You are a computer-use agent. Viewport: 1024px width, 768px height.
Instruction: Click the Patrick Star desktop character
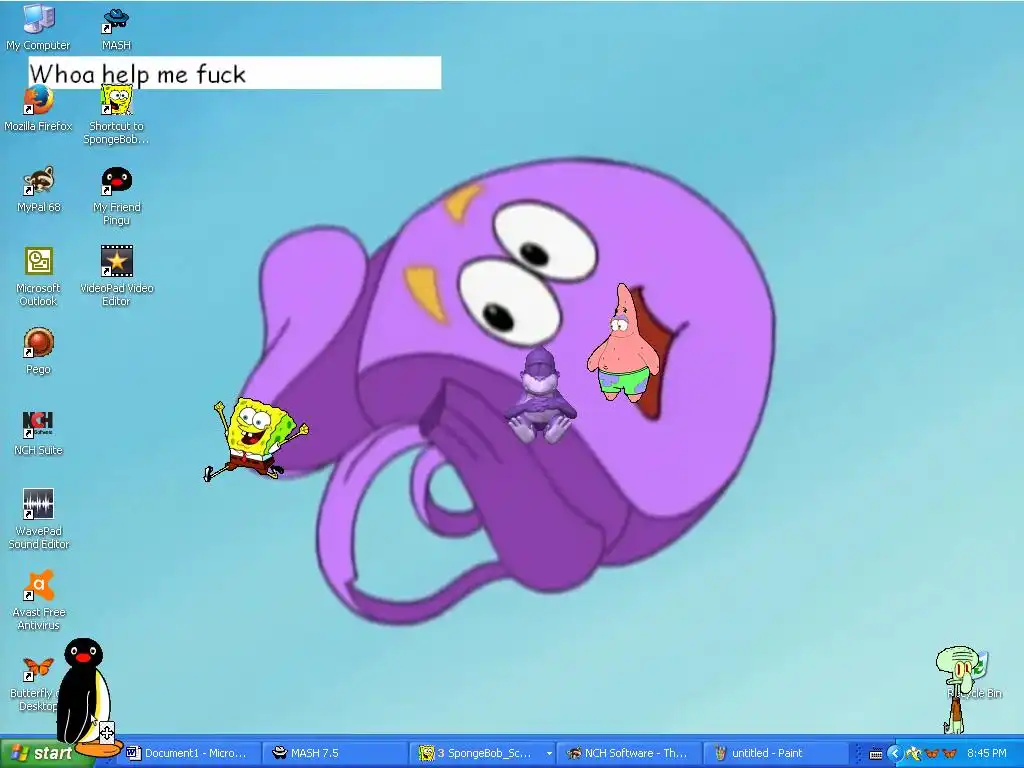click(624, 344)
